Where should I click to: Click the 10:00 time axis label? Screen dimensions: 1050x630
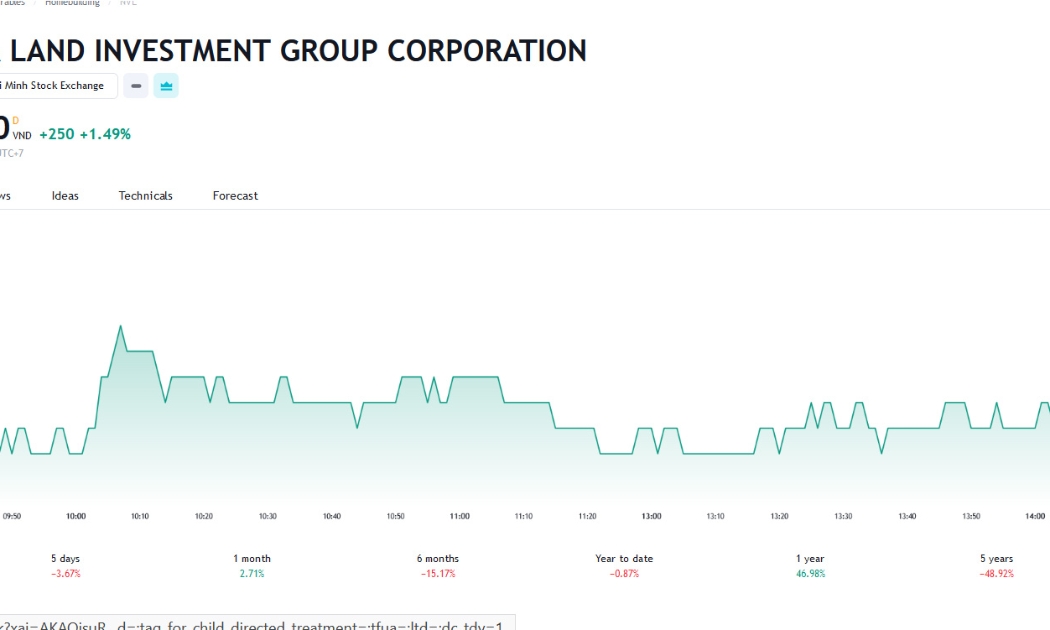click(x=76, y=516)
